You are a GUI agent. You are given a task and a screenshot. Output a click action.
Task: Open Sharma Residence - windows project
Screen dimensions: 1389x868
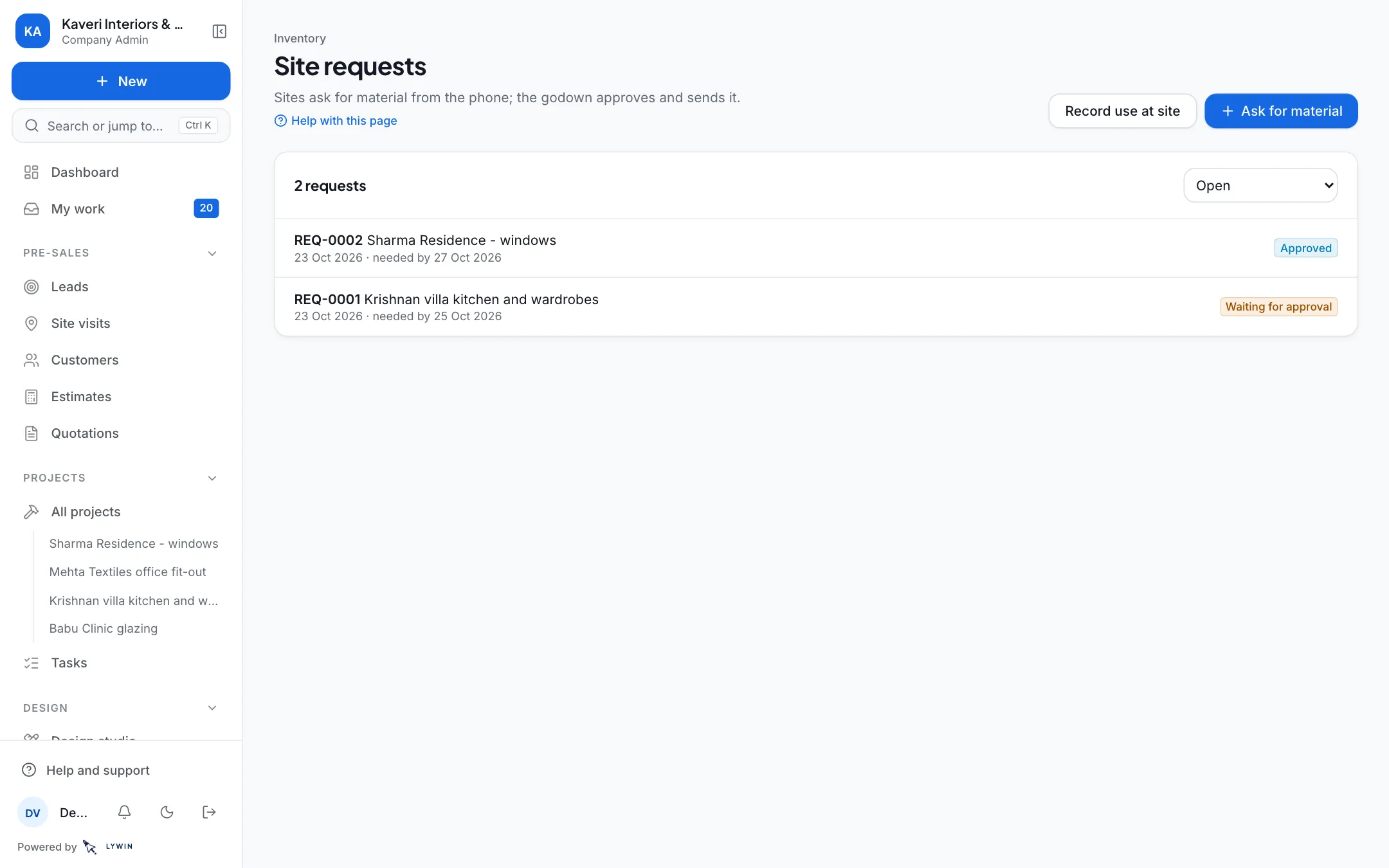(x=134, y=544)
